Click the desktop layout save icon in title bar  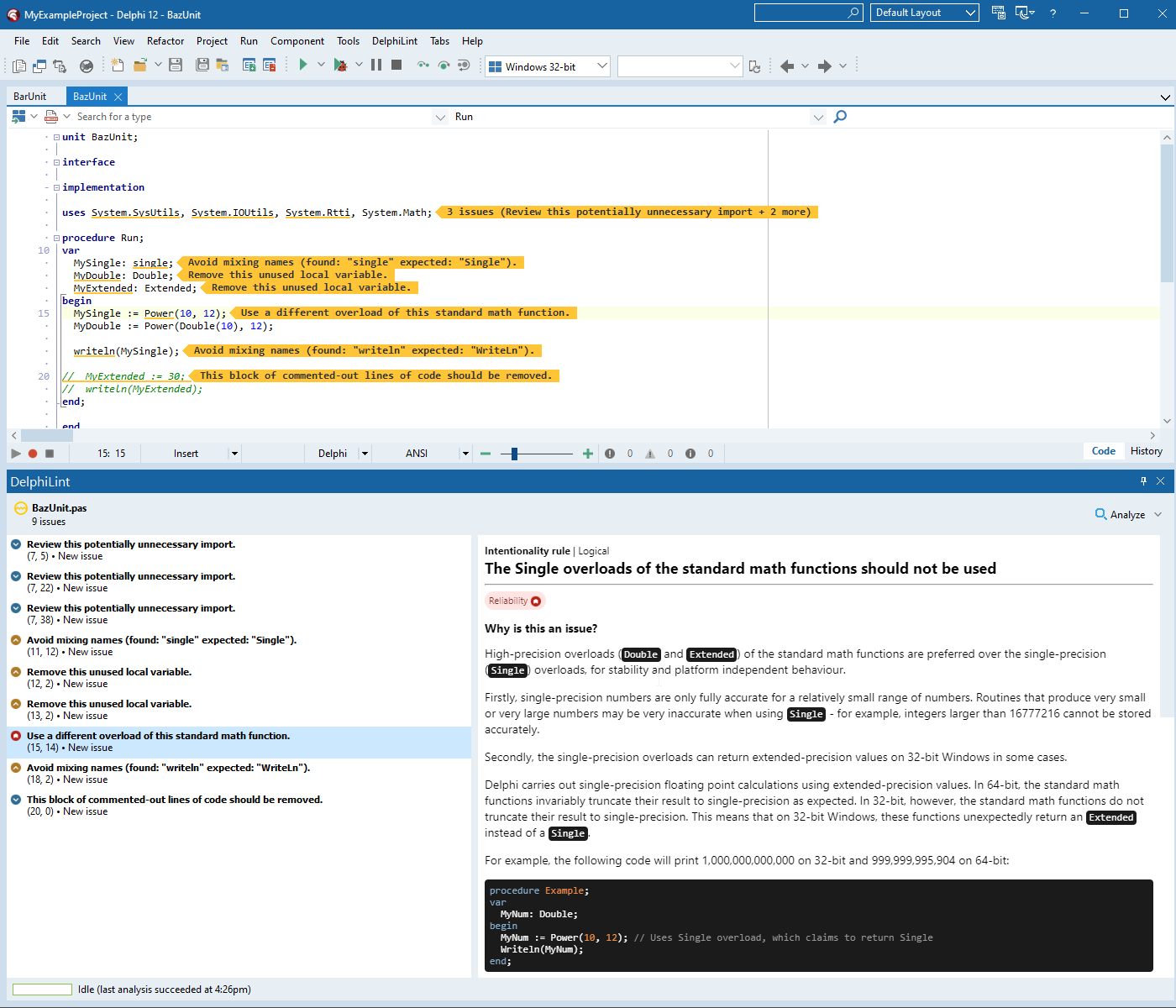click(999, 13)
